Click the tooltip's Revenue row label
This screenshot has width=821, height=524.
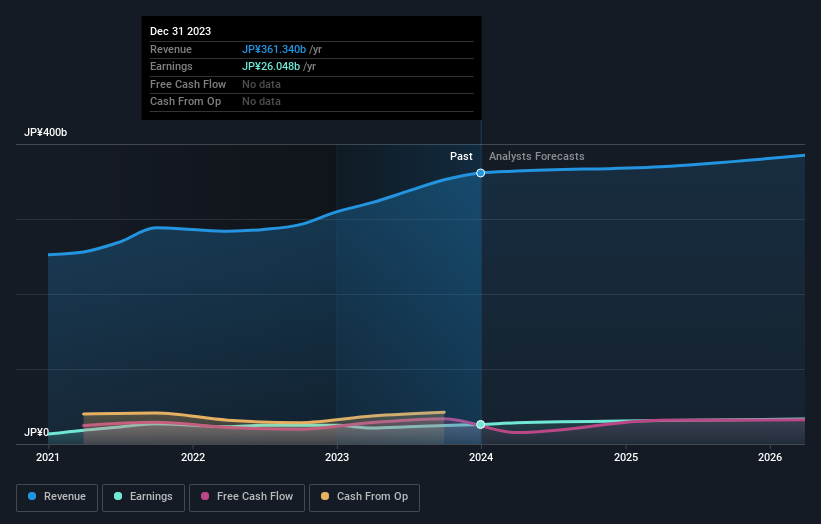171,49
